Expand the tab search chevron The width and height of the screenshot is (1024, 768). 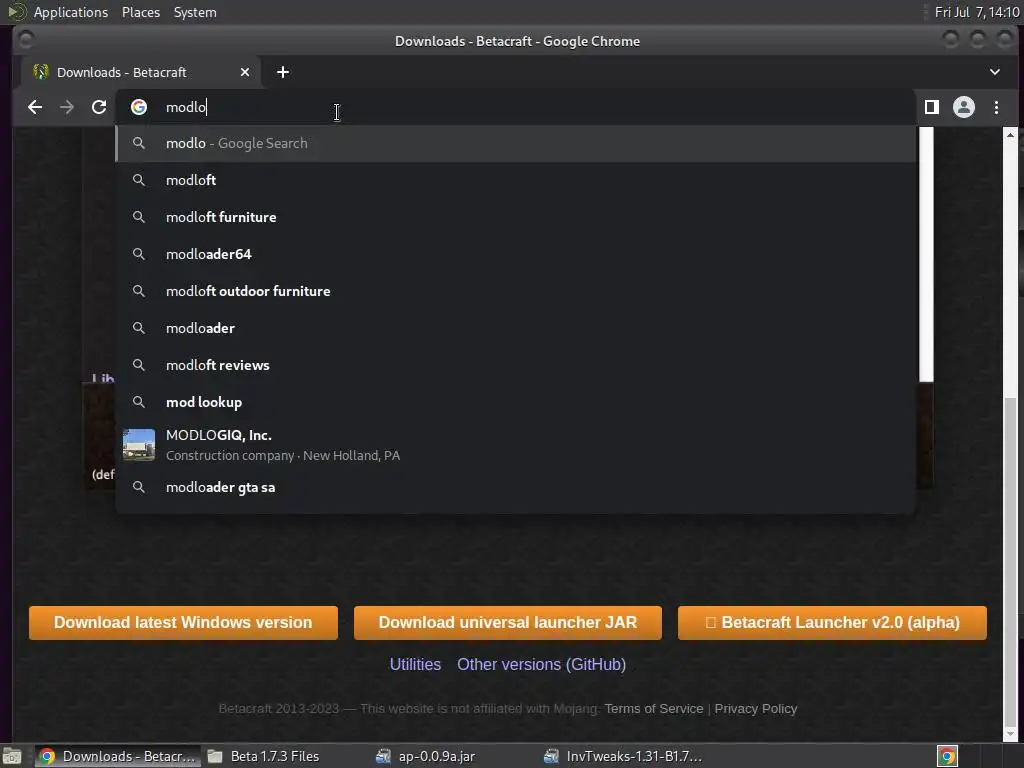click(995, 72)
